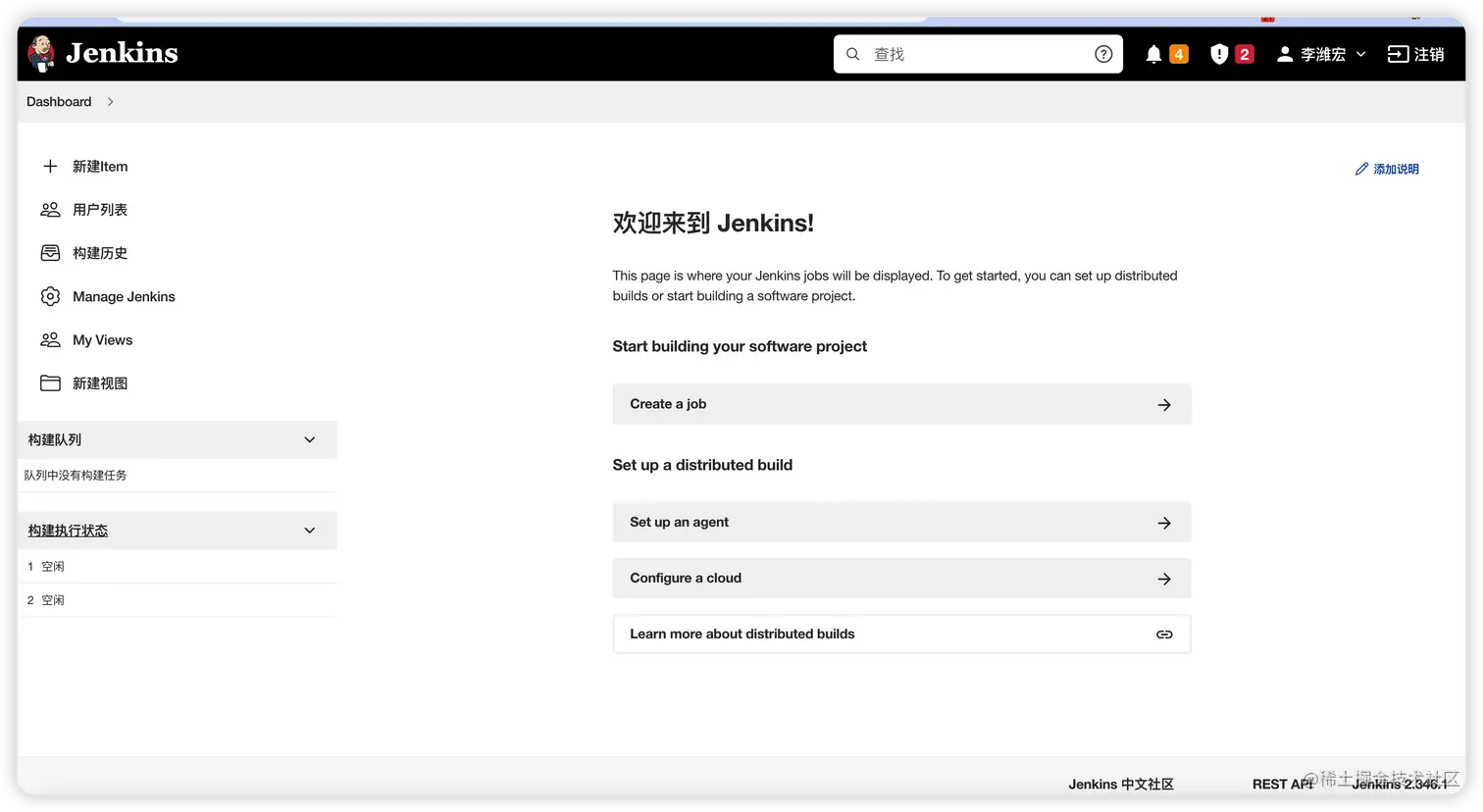Open 新建Item in sidebar
The image size is (1483, 812).
click(x=100, y=167)
